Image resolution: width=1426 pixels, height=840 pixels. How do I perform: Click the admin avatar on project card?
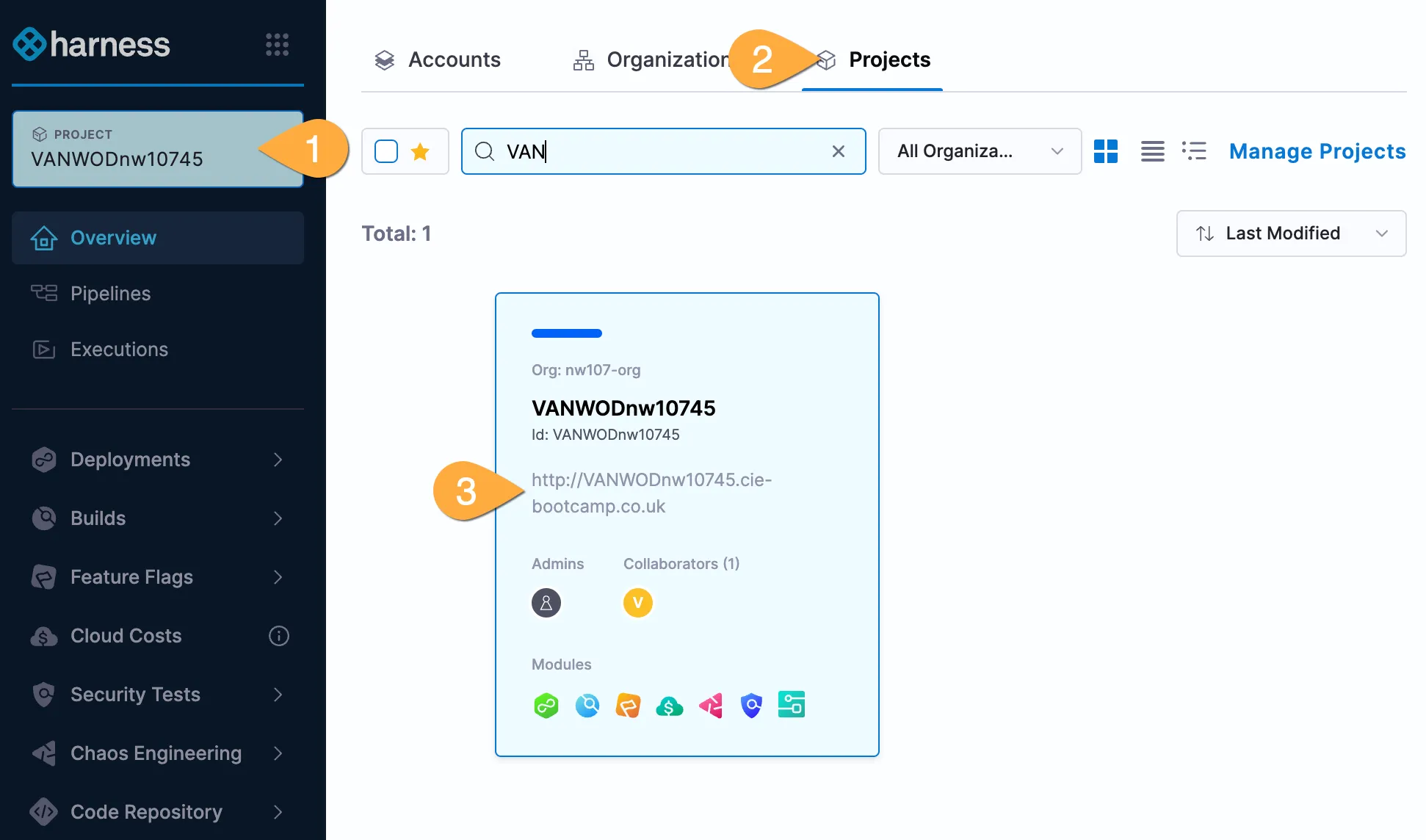coord(546,603)
